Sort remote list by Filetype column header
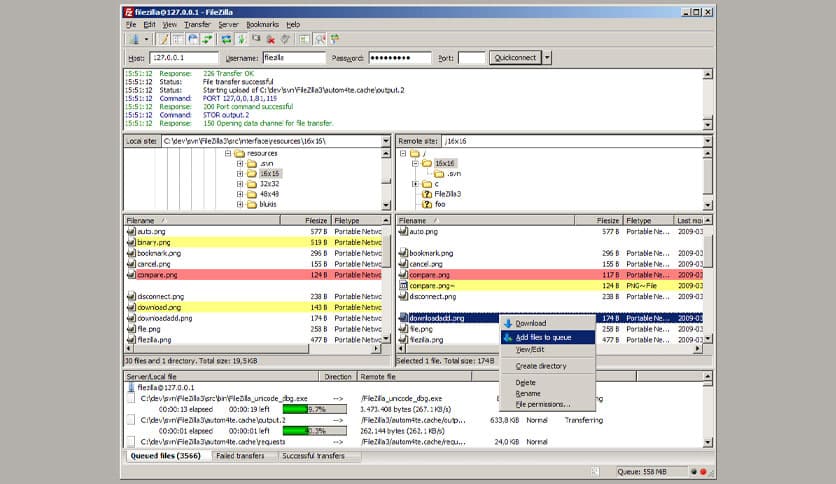Image resolution: width=836 pixels, height=484 pixels. coord(648,220)
